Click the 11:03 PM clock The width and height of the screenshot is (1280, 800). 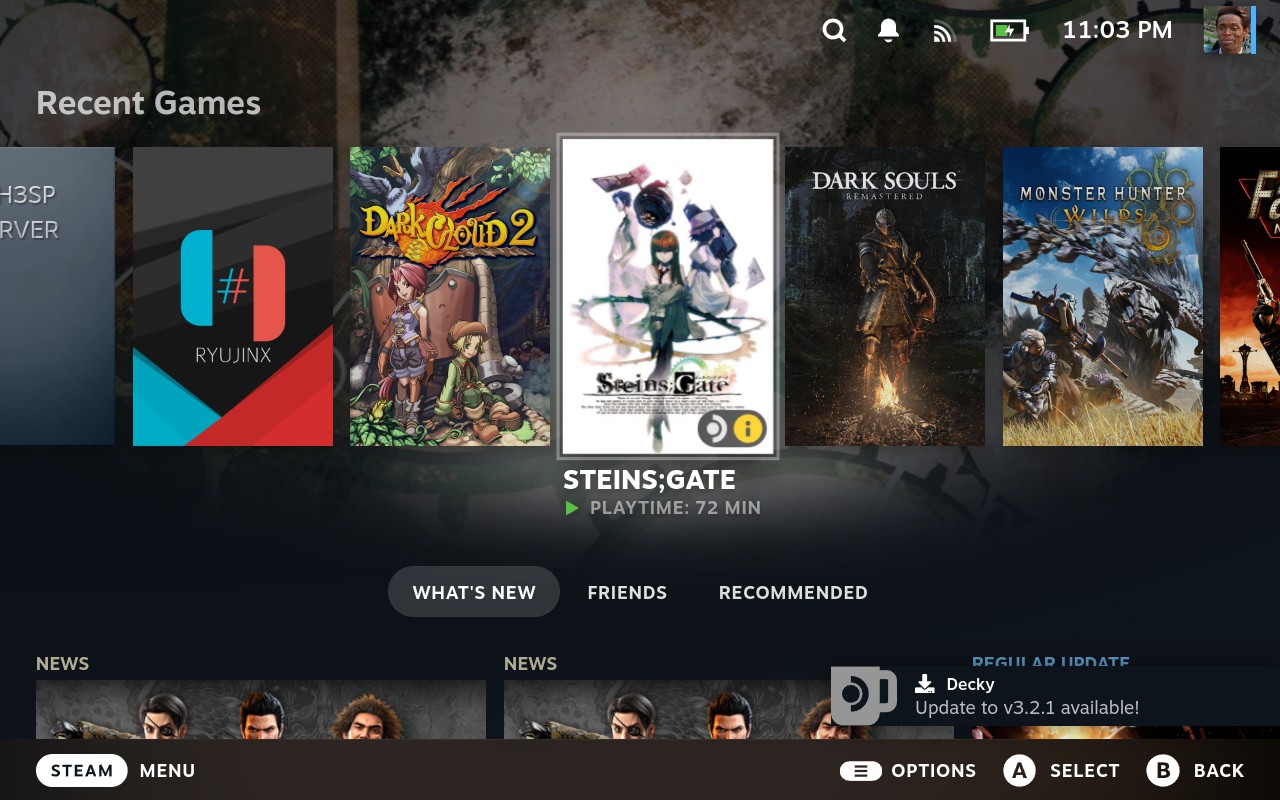tap(1117, 30)
